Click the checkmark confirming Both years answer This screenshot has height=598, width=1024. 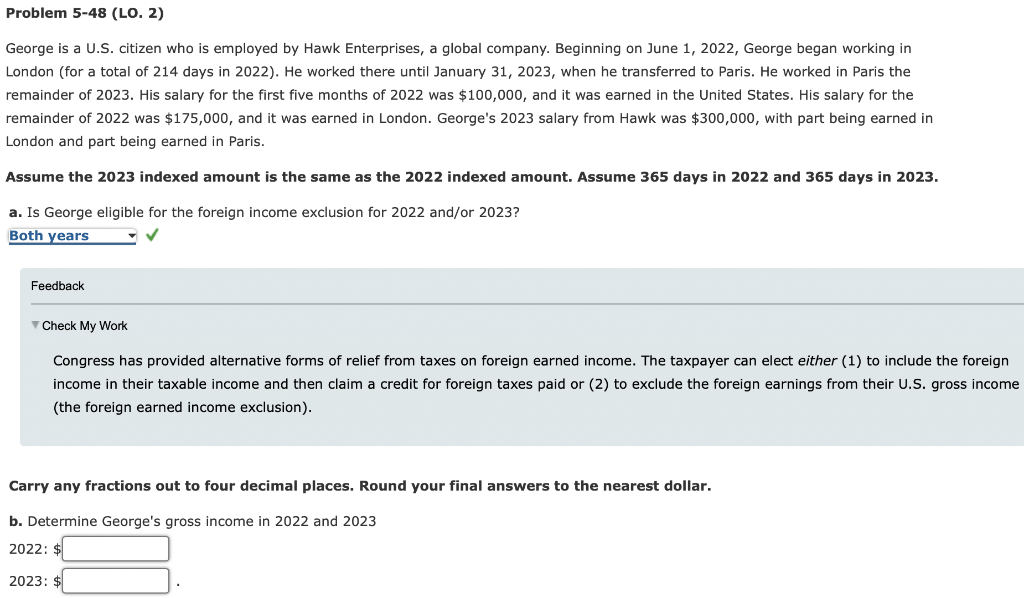tap(152, 235)
